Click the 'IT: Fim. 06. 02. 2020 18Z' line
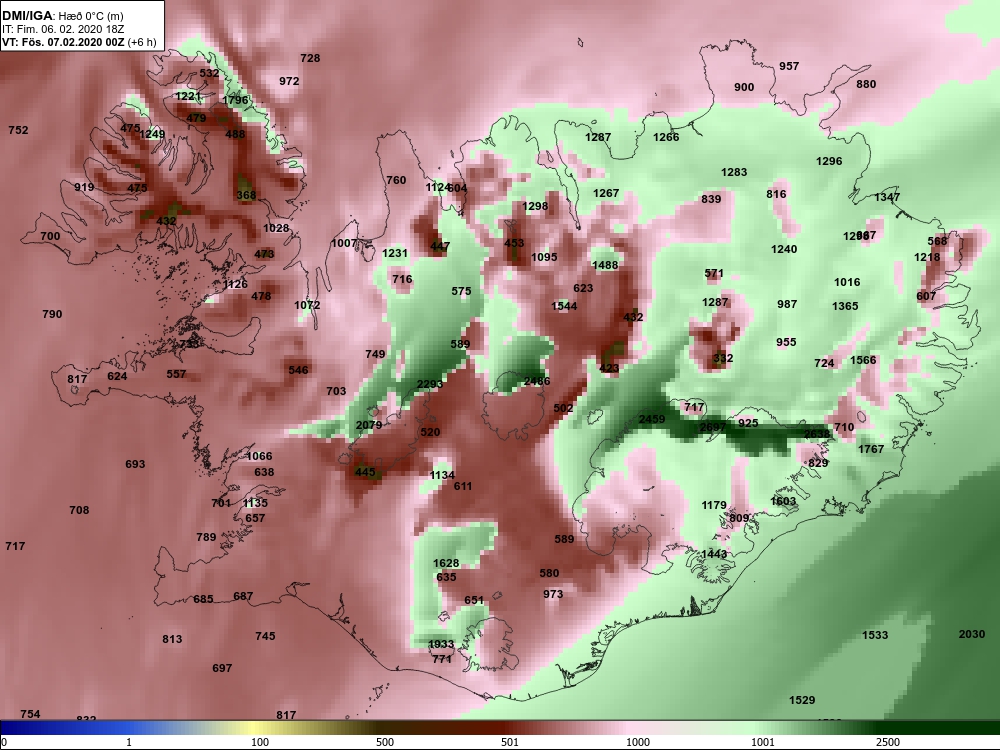This screenshot has height=750, width=1000. [62, 29]
